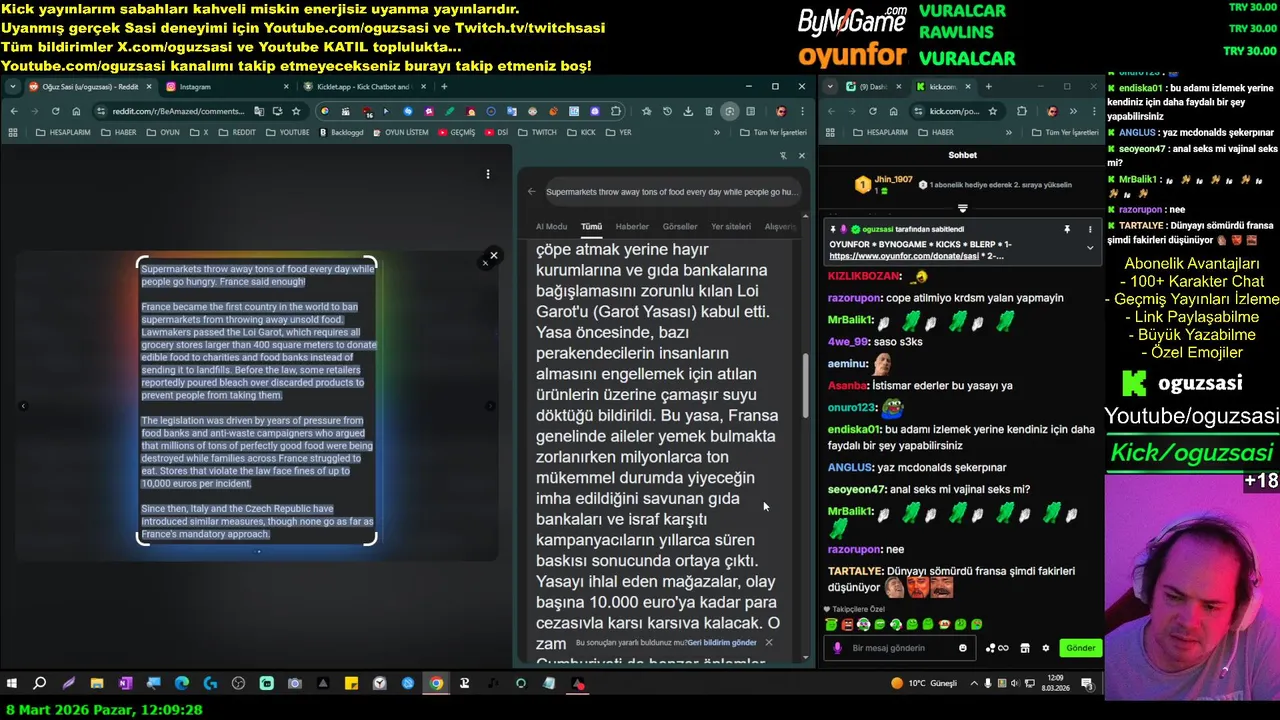Open the Kick shop icon beside chat input
This screenshot has height=720, width=1280.
click(x=1025, y=648)
